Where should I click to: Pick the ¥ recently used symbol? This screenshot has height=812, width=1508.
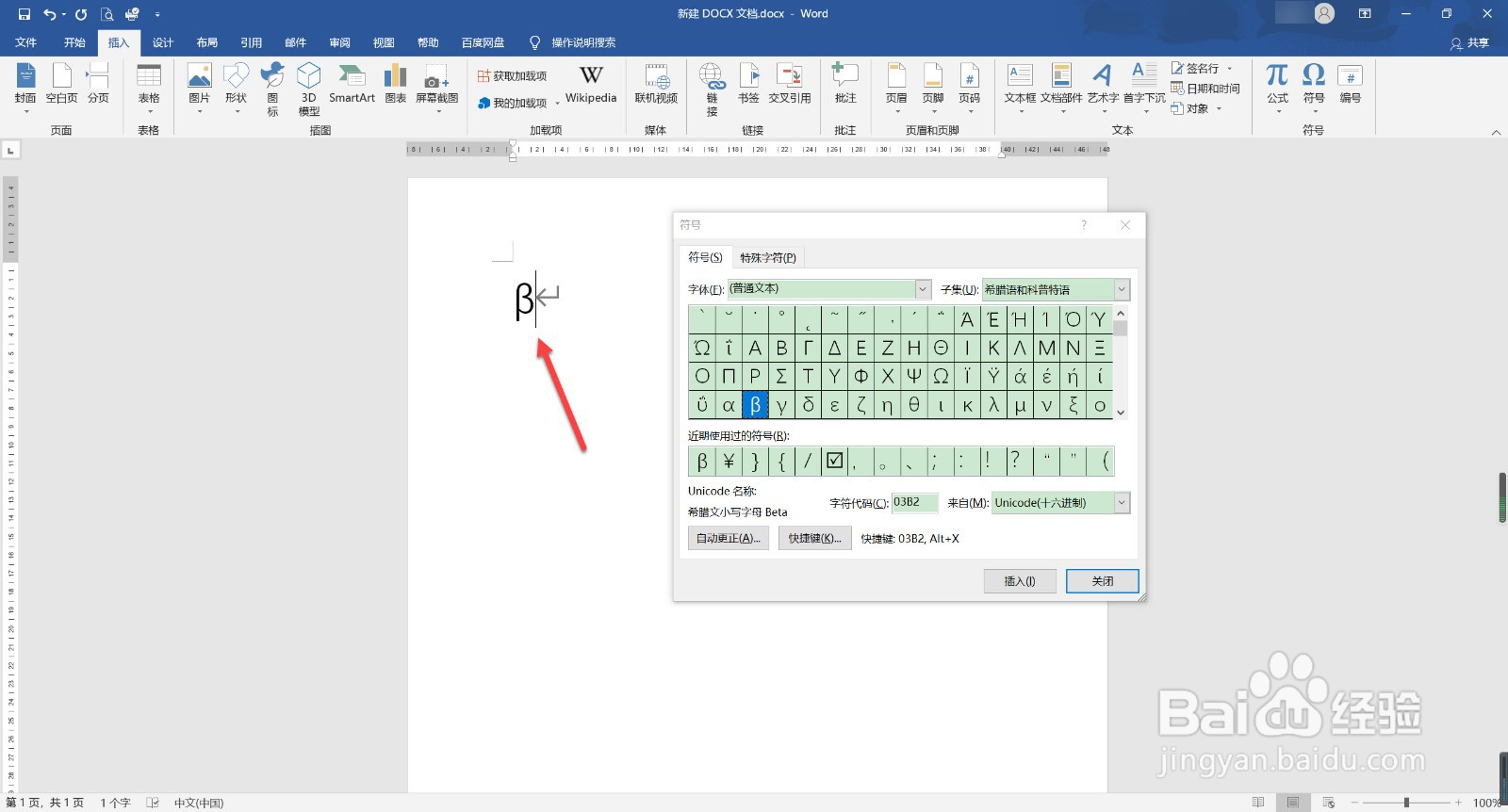[729, 462]
